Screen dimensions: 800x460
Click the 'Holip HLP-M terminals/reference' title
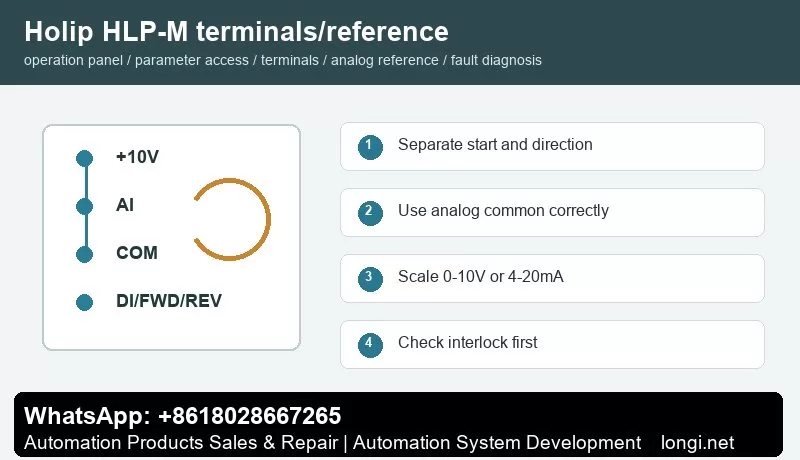click(x=236, y=32)
